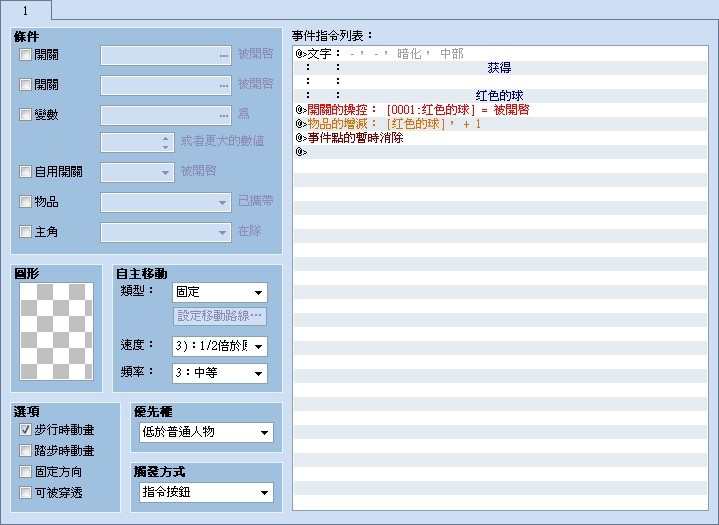Open the 頻率 frequency dropdown

tap(220, 373)
